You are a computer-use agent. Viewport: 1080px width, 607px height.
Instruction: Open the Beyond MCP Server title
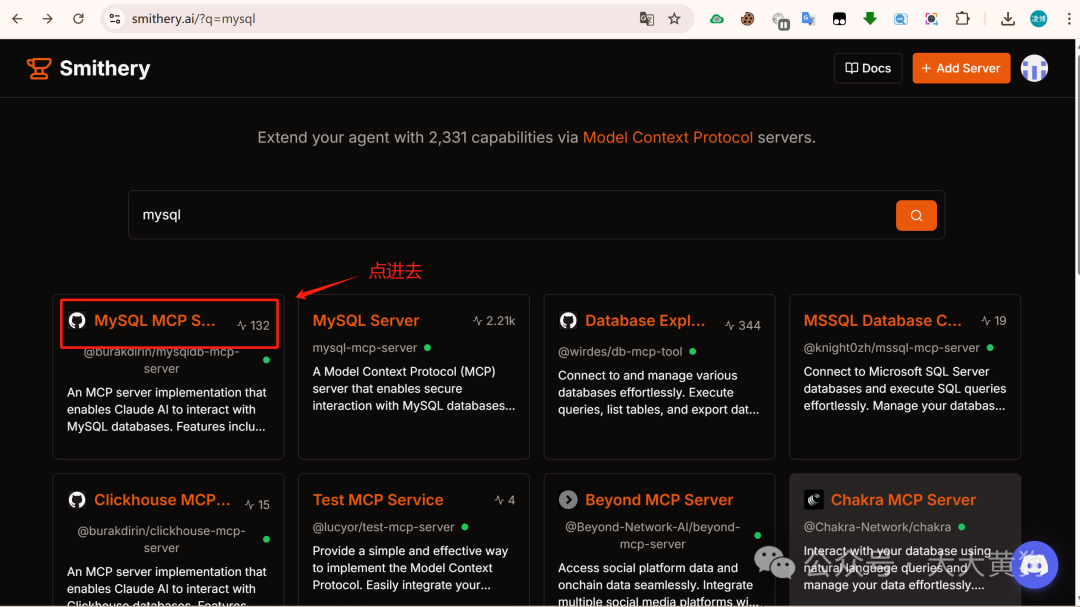pyautogui.click(x=659, y=500)
